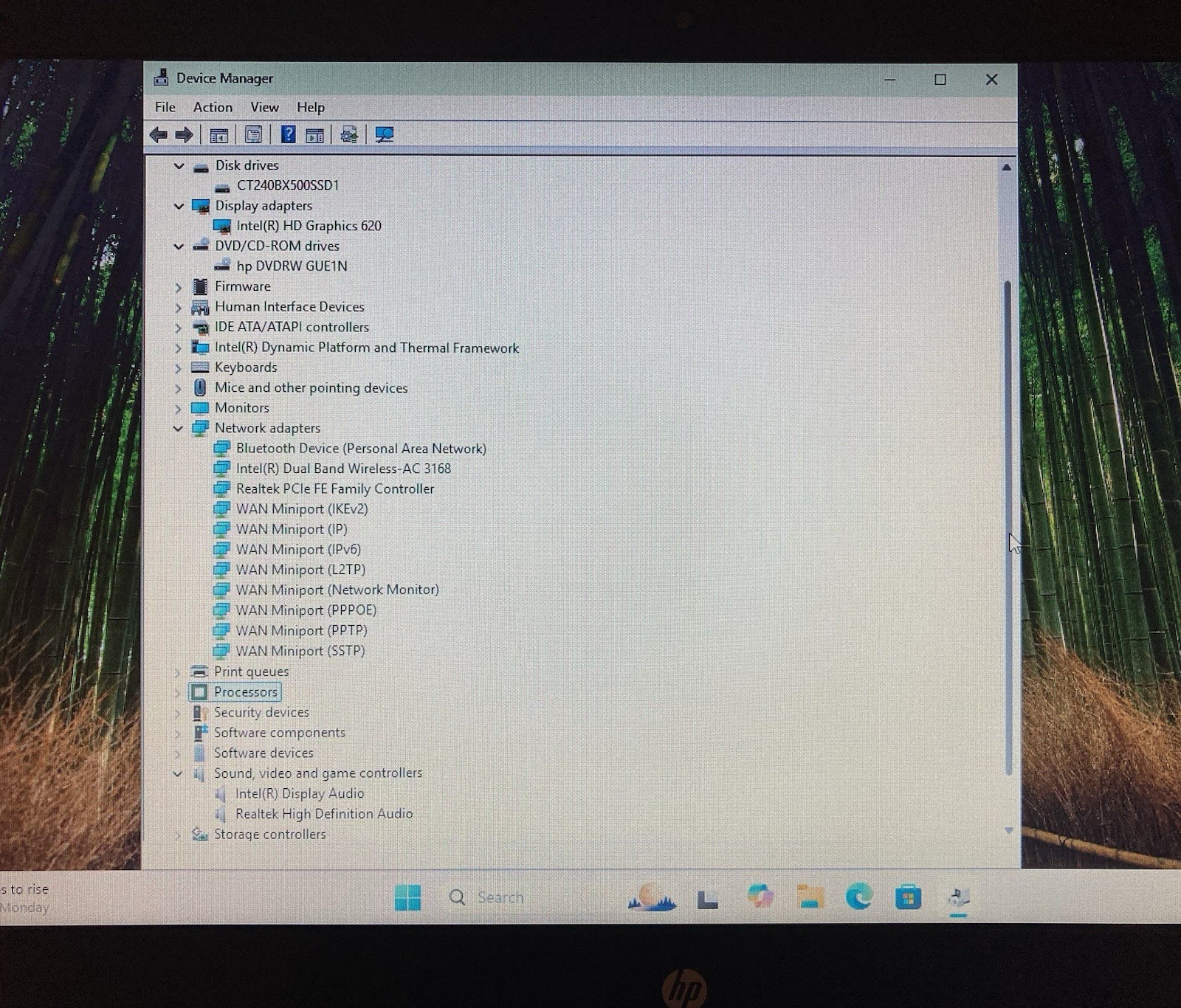Click Intel(R) Dynamic Platform and Thermal Framework
Image resolution: width=1181 pixels, height=1008 pixels.
point(367,348)
